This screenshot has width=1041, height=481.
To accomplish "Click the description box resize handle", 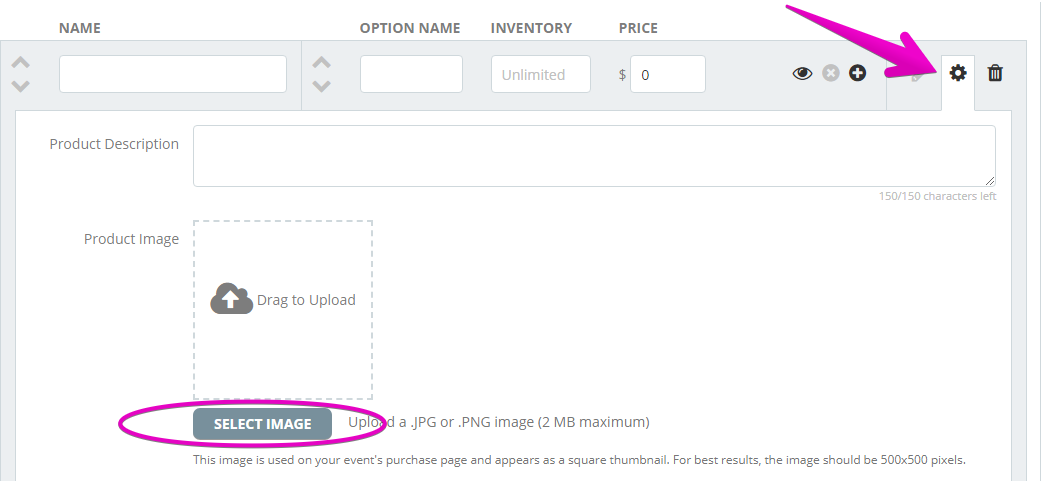I will pyautogui.click(x=990, y=181).
